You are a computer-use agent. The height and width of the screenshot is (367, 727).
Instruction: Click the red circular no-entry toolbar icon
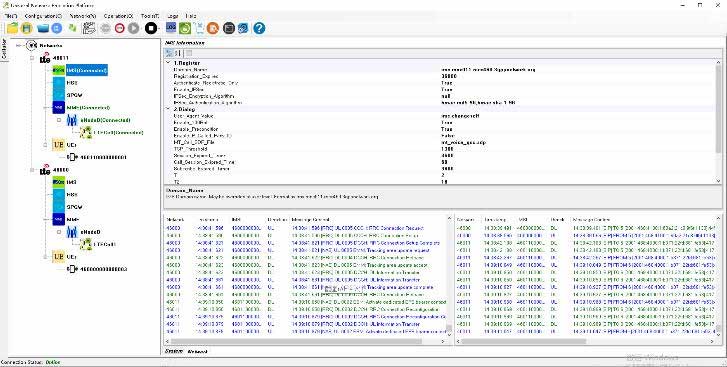tap(120, 28)
